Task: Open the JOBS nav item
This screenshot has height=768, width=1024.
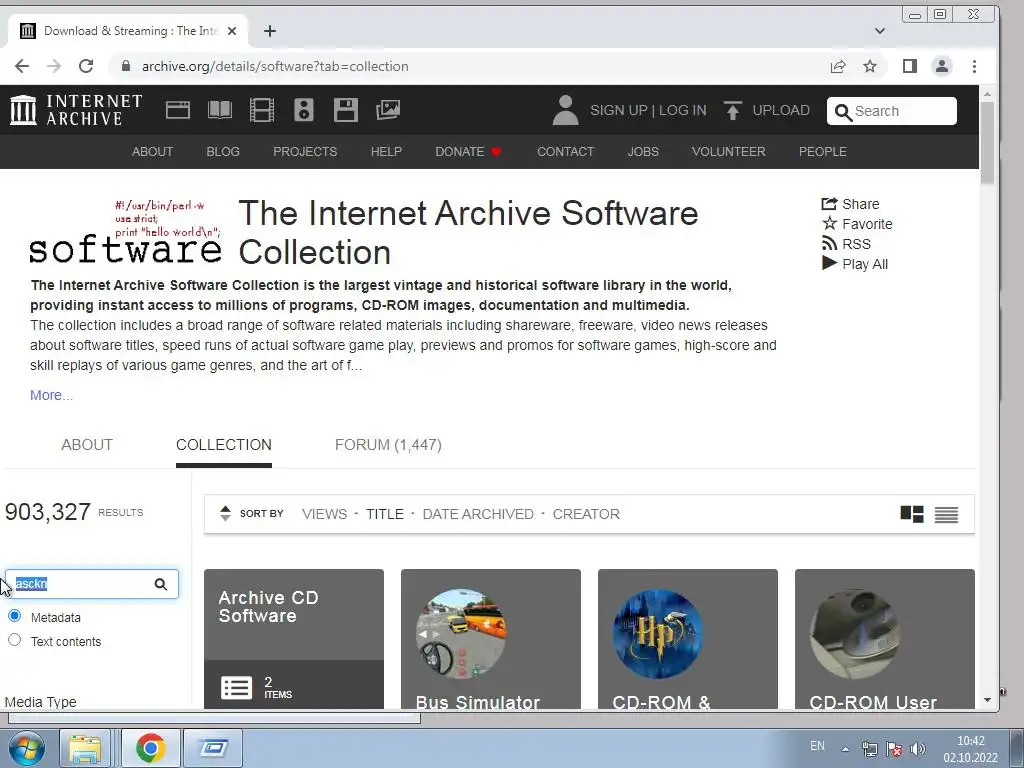Action: (x=643, y=152)
